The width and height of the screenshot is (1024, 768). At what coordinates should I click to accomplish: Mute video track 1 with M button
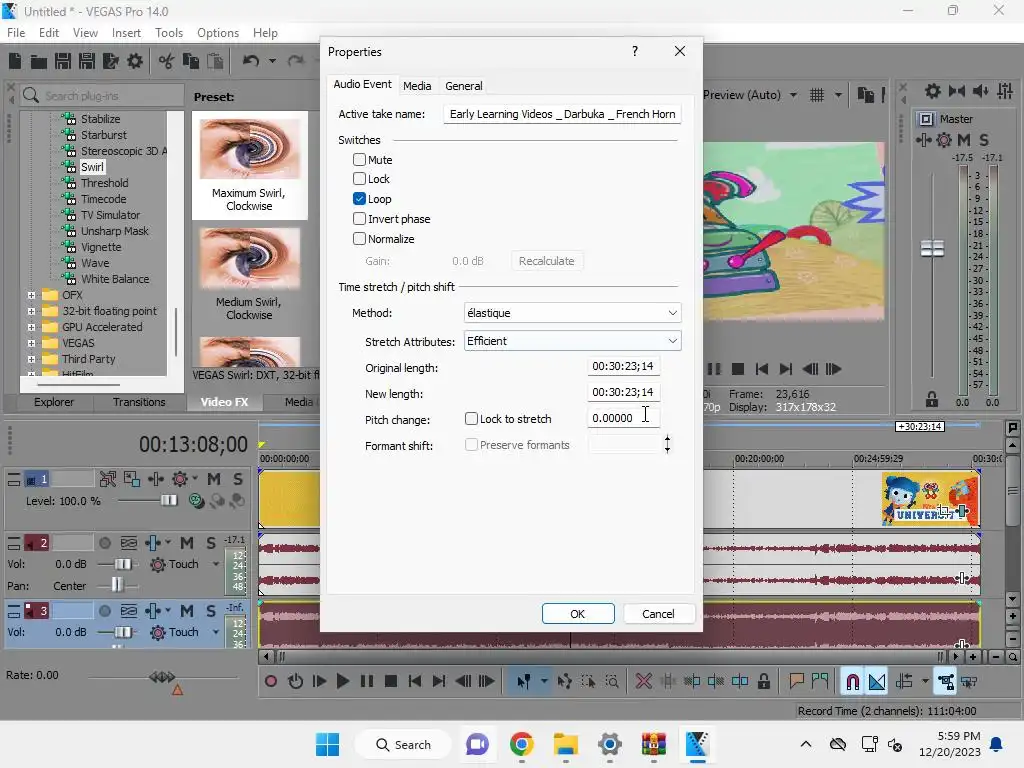(x=214, y=479)
